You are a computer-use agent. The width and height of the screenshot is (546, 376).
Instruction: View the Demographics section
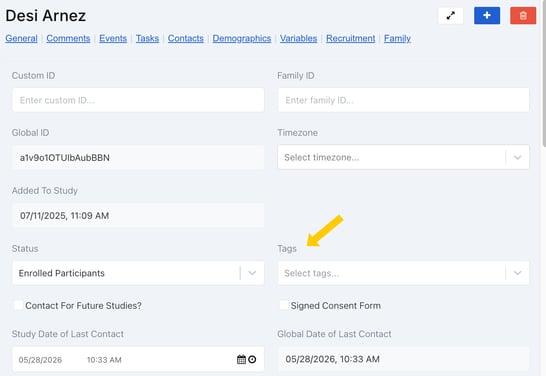(242, 38)
